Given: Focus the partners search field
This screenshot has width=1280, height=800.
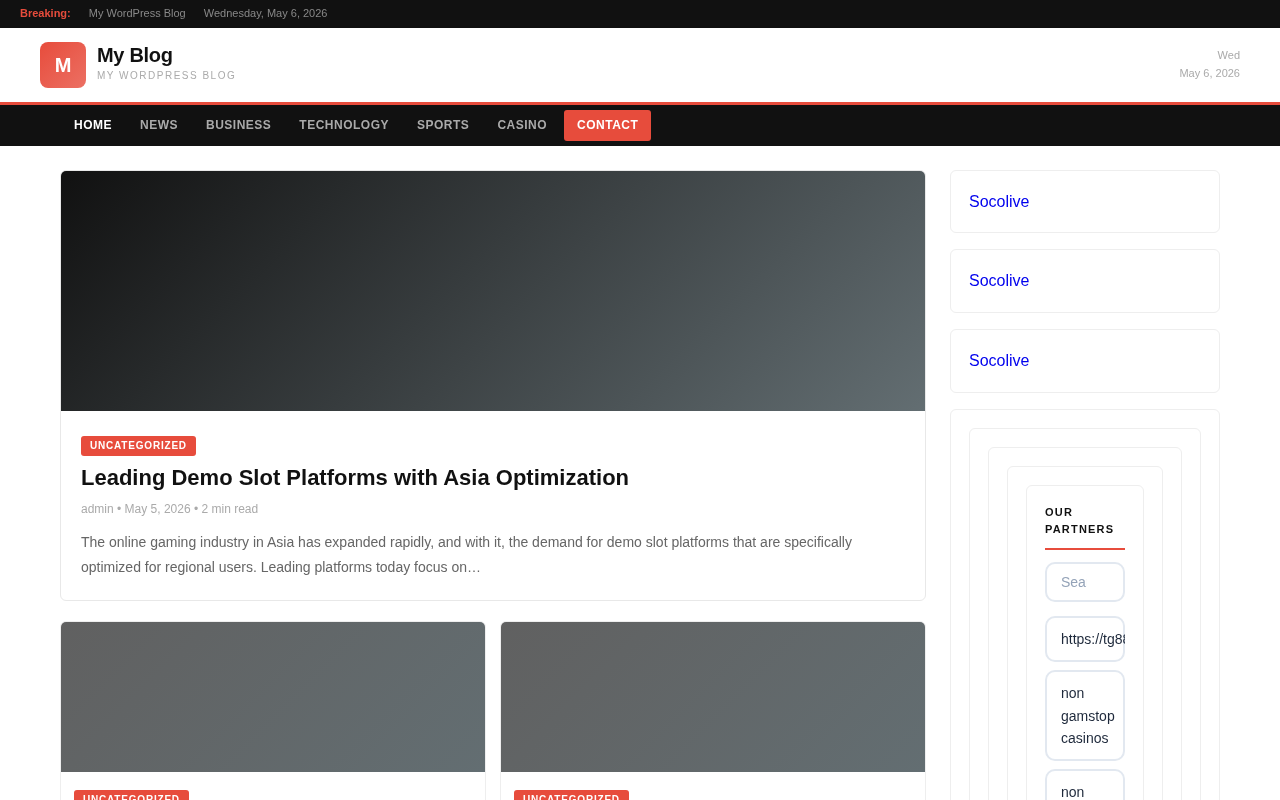Looking at the screenshot, I should (x=1085, y=582).
